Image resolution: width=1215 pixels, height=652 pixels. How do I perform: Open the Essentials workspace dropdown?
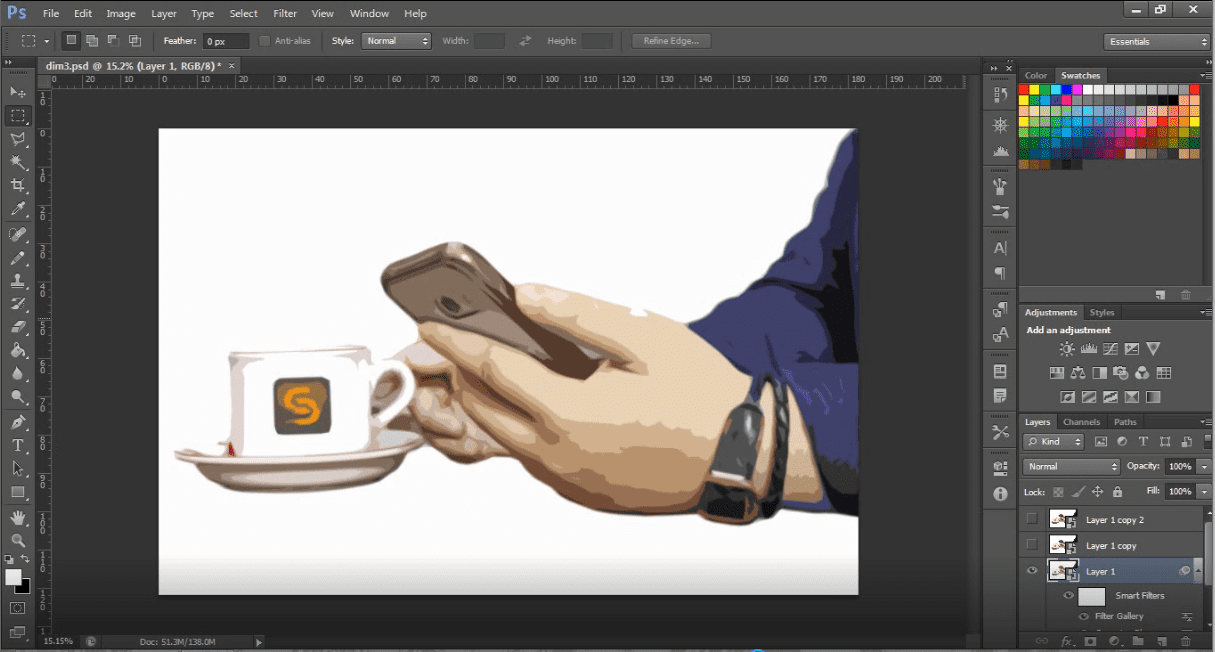point(1157,41)
